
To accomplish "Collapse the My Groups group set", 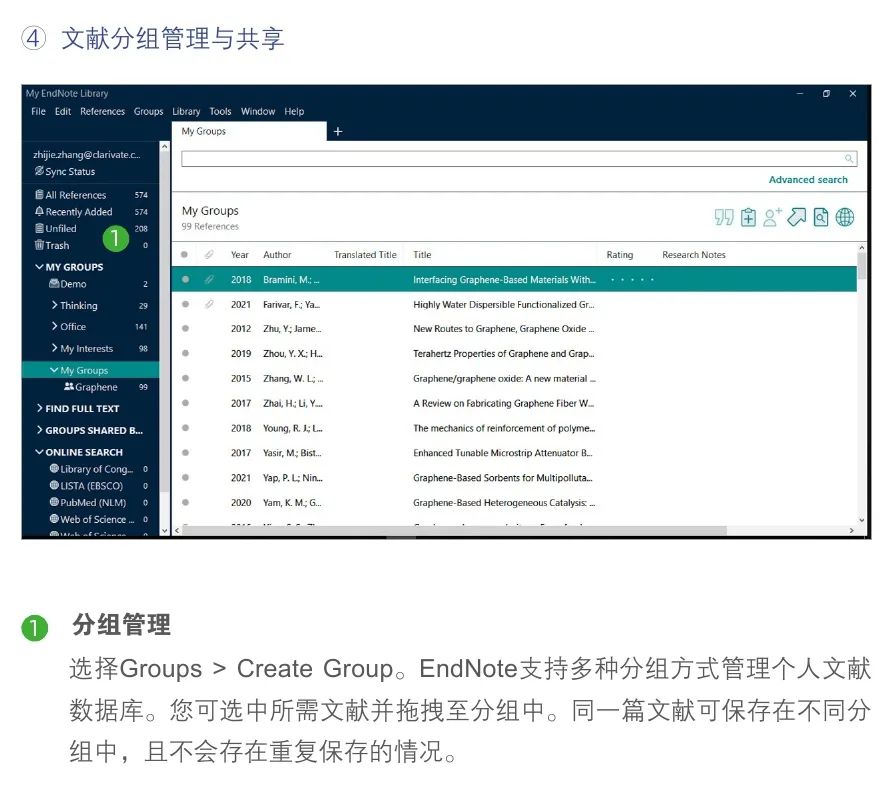I will pos(54,370).
